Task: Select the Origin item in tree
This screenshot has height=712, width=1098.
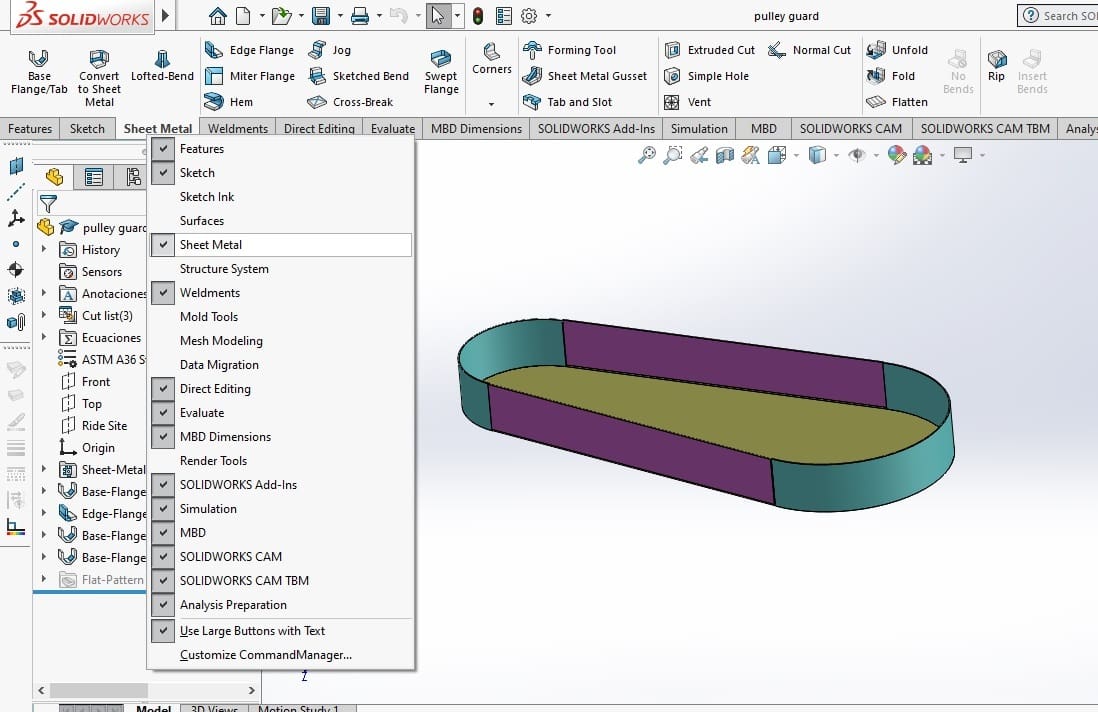Action: click(x=88, y=447)
